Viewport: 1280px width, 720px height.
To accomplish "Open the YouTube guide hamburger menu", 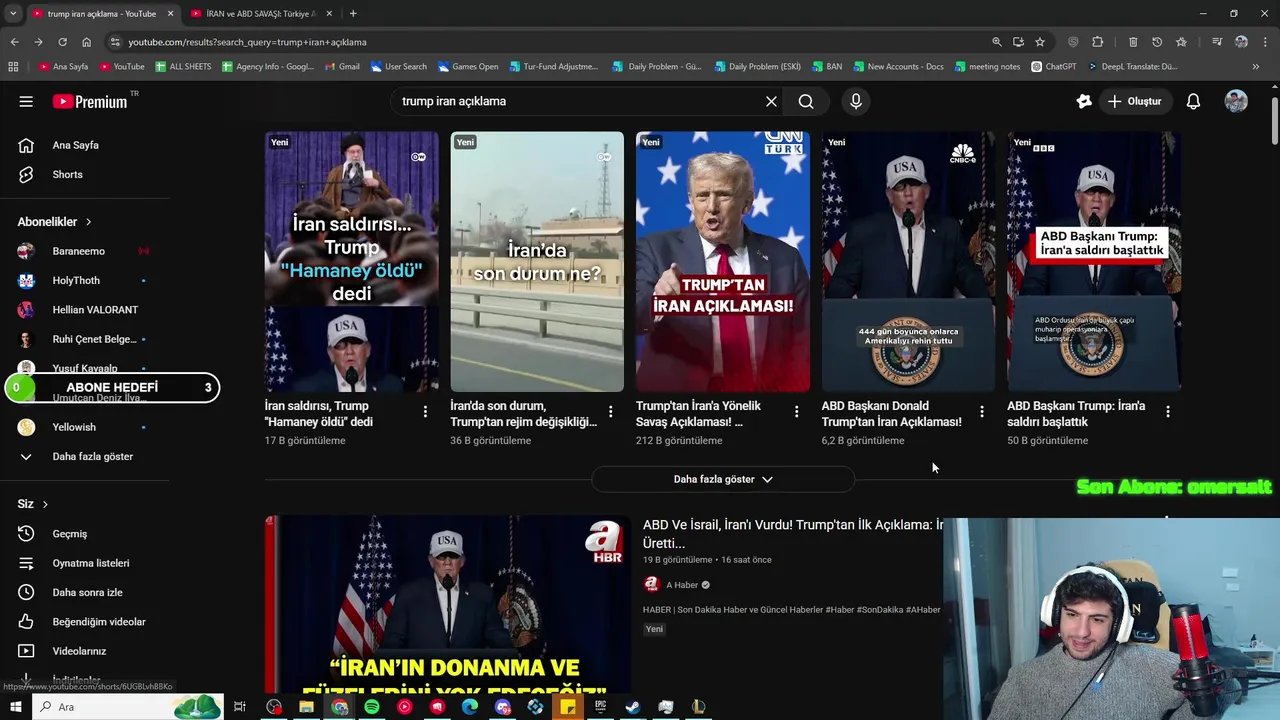I will [26, 101].
